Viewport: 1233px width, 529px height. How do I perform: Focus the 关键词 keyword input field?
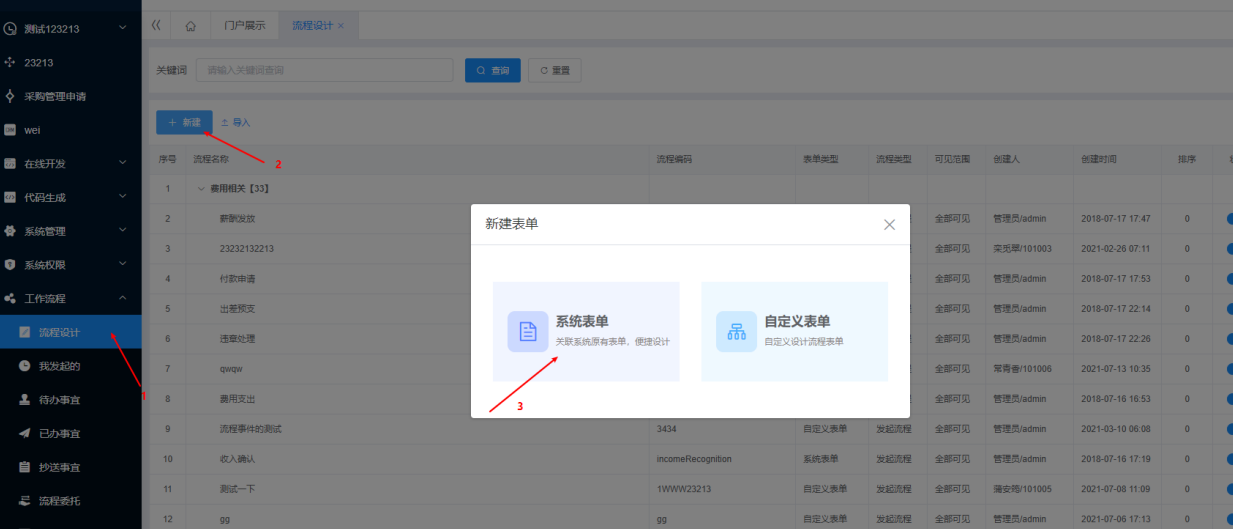pos(323,70)
